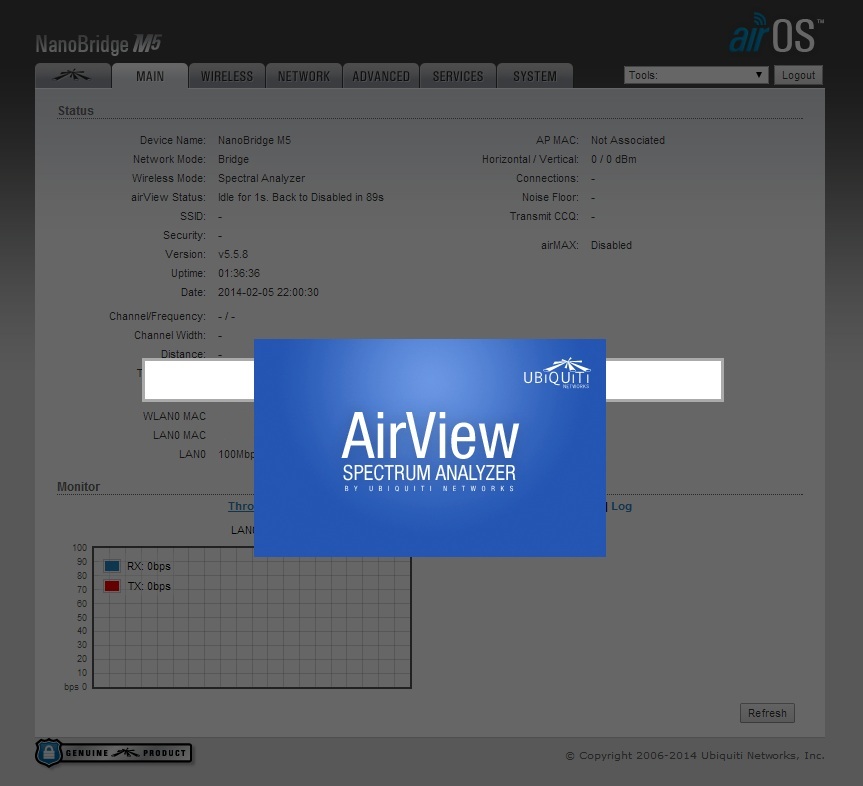Click the Ubiquiti Networks logo on splash
This screenshot has height=786, width=863.
tap(556, 373)
